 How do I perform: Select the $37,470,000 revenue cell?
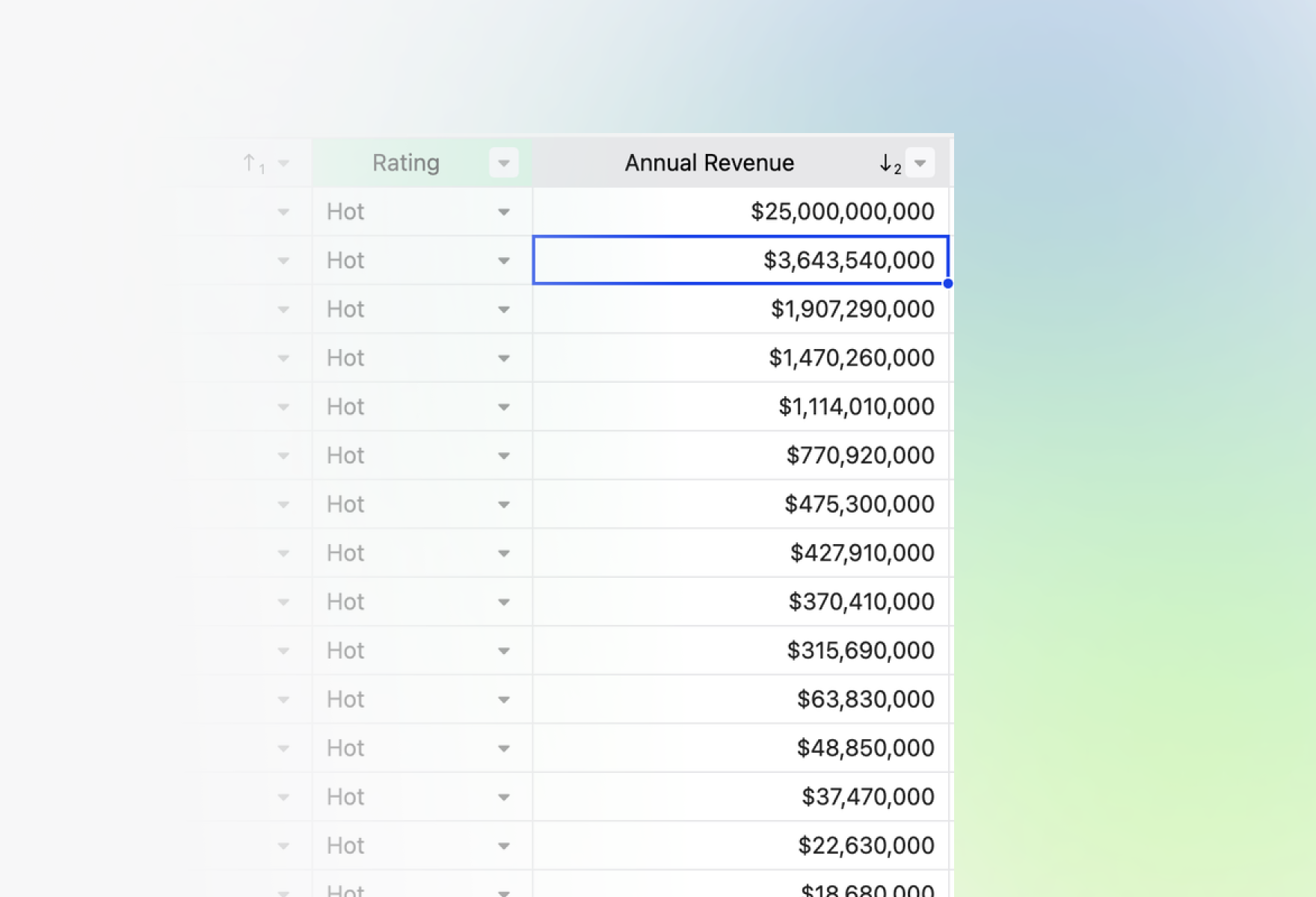pyautogui.click(x=741, y=797)
